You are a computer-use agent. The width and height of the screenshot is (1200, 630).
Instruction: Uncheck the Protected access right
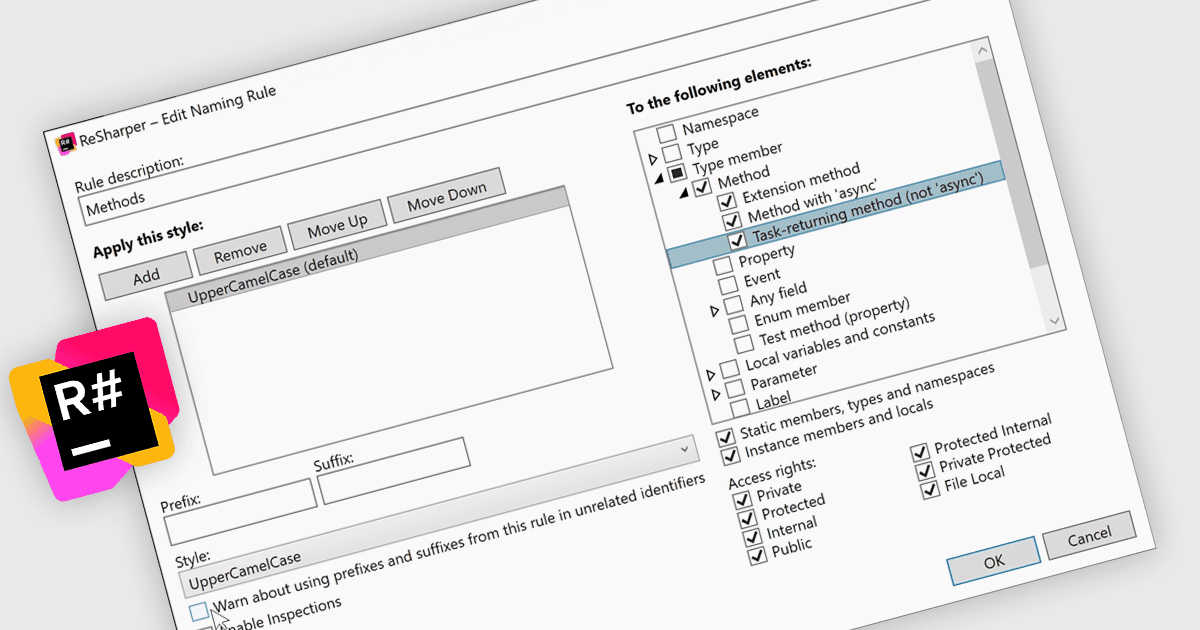(746, 518)
